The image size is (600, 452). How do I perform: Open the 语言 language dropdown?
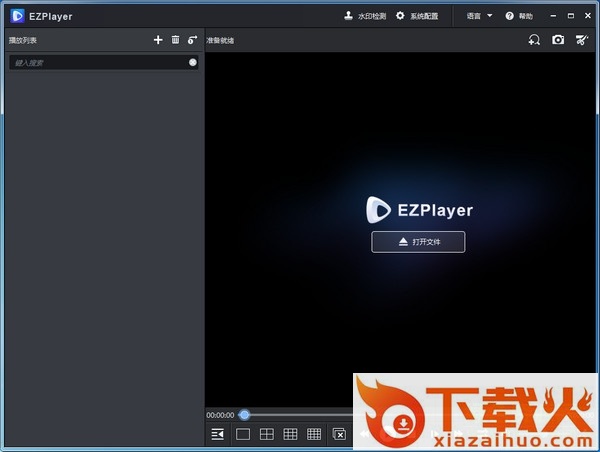[x=479, y=16]
